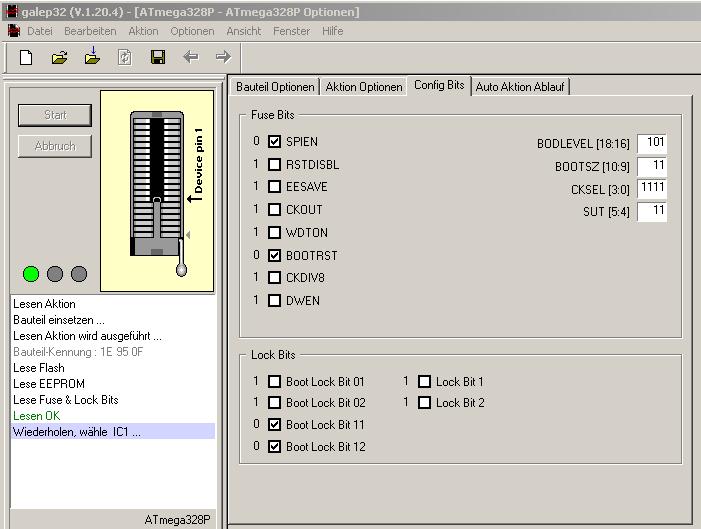The image size is (701, 529).
Task: Open the Optionen menu
Action: coord(192,31)
